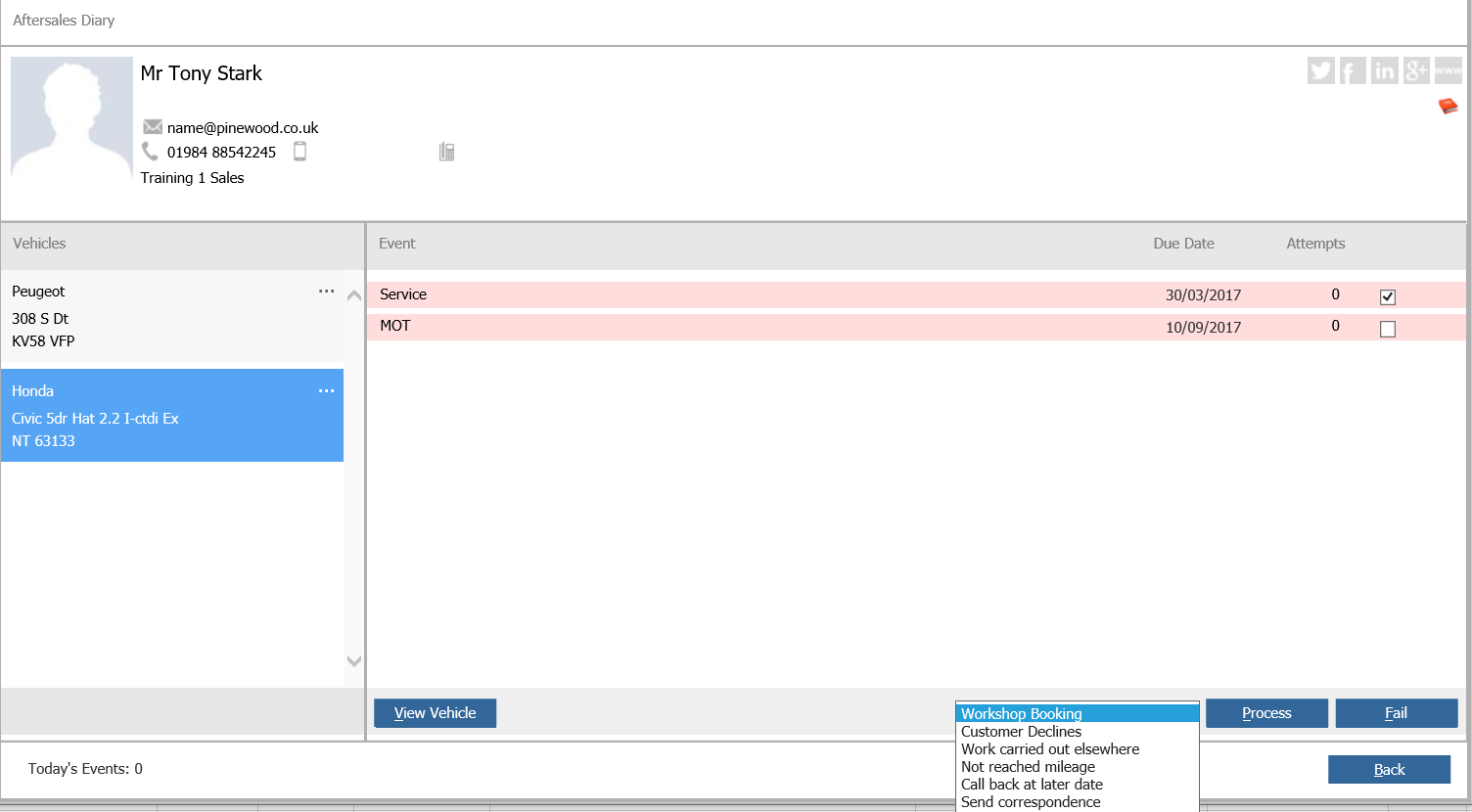Click the Twitter icon for Tony Stark
Viewport: 1472px width, 812px height.
pyautogui.click(x=1320, y=70)
